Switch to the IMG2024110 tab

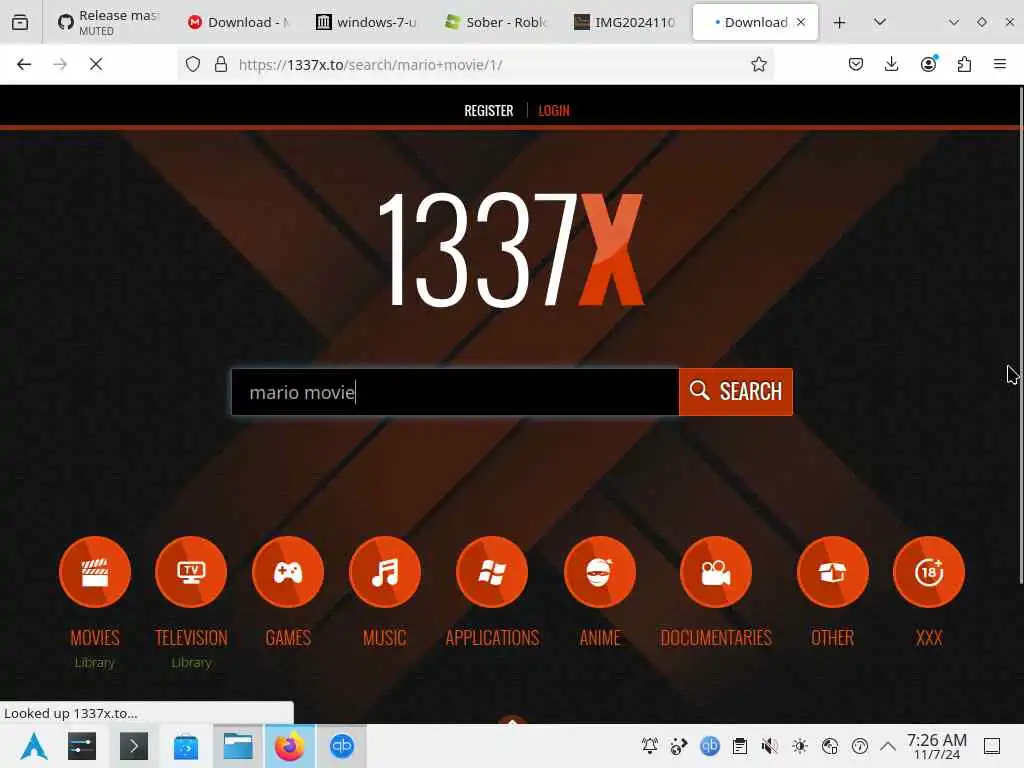click(624, 22)
